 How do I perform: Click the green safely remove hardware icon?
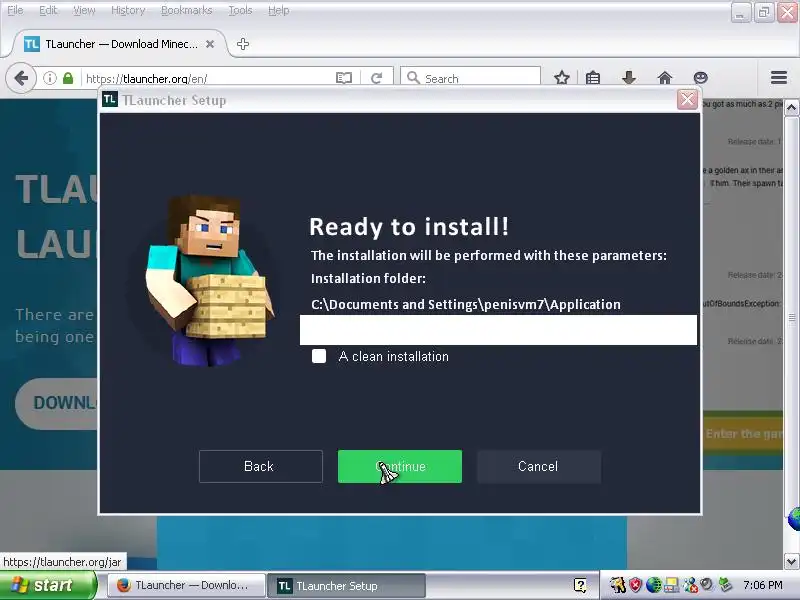tap(724, 585)
